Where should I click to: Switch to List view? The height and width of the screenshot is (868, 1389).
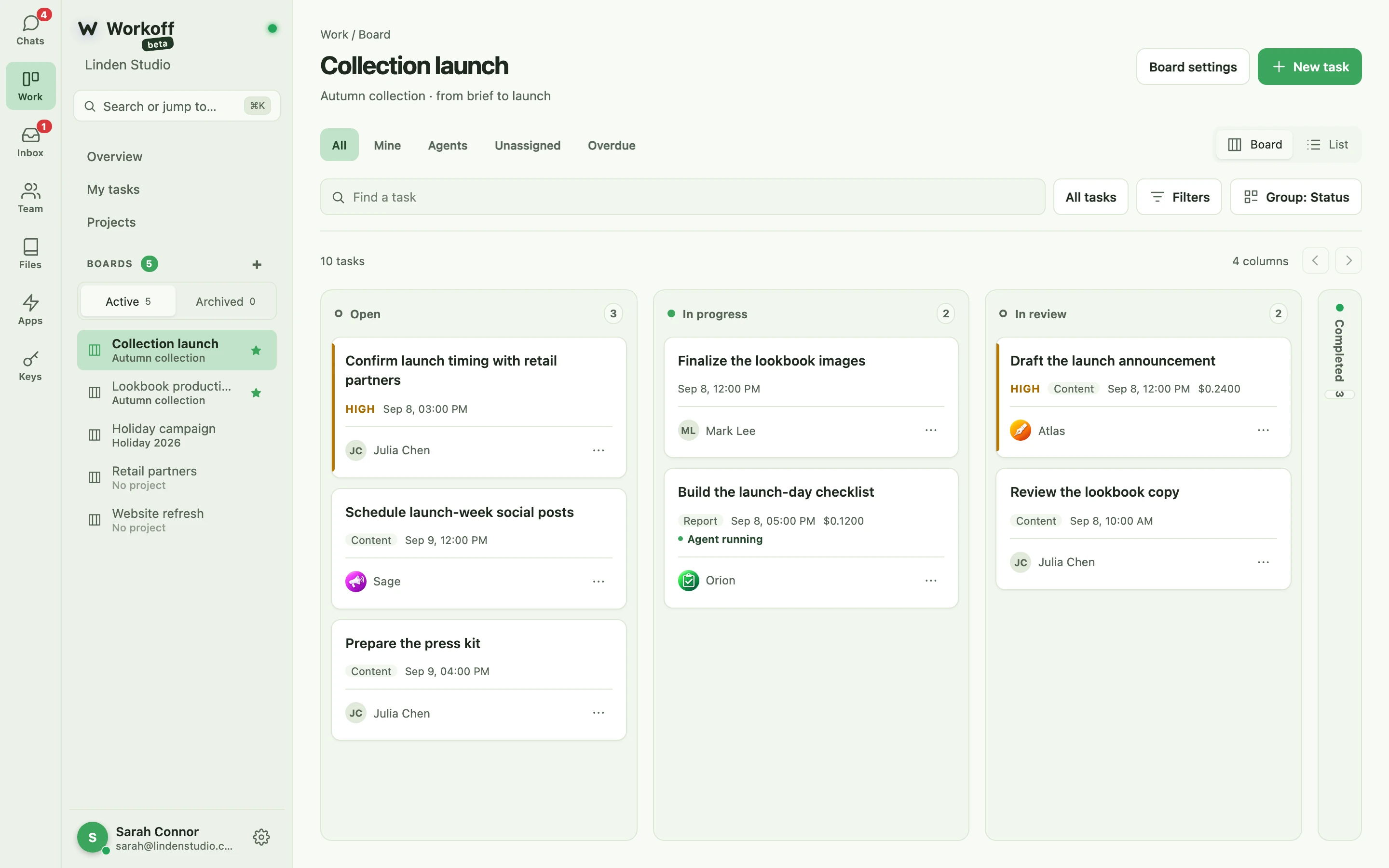(x=1327, y=145)
